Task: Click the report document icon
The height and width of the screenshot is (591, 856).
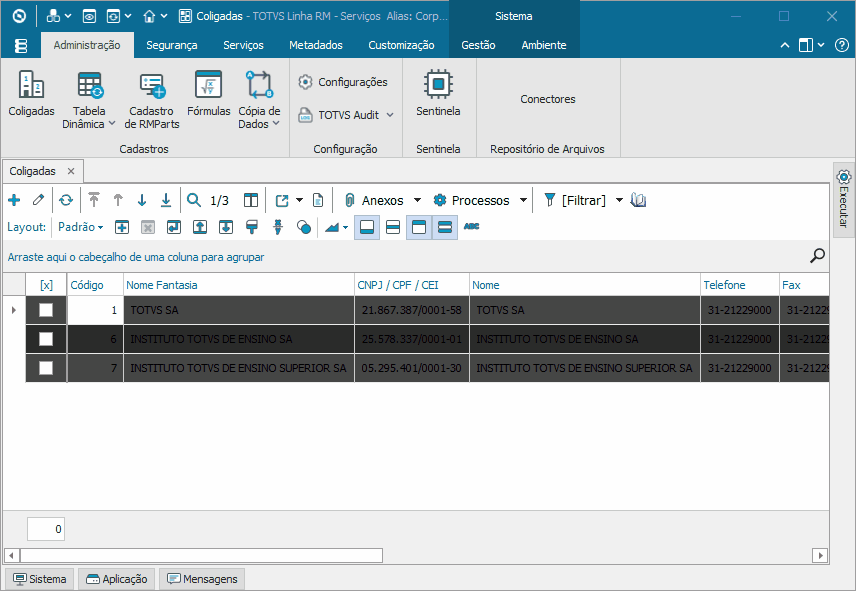Action: coord(318,200)
